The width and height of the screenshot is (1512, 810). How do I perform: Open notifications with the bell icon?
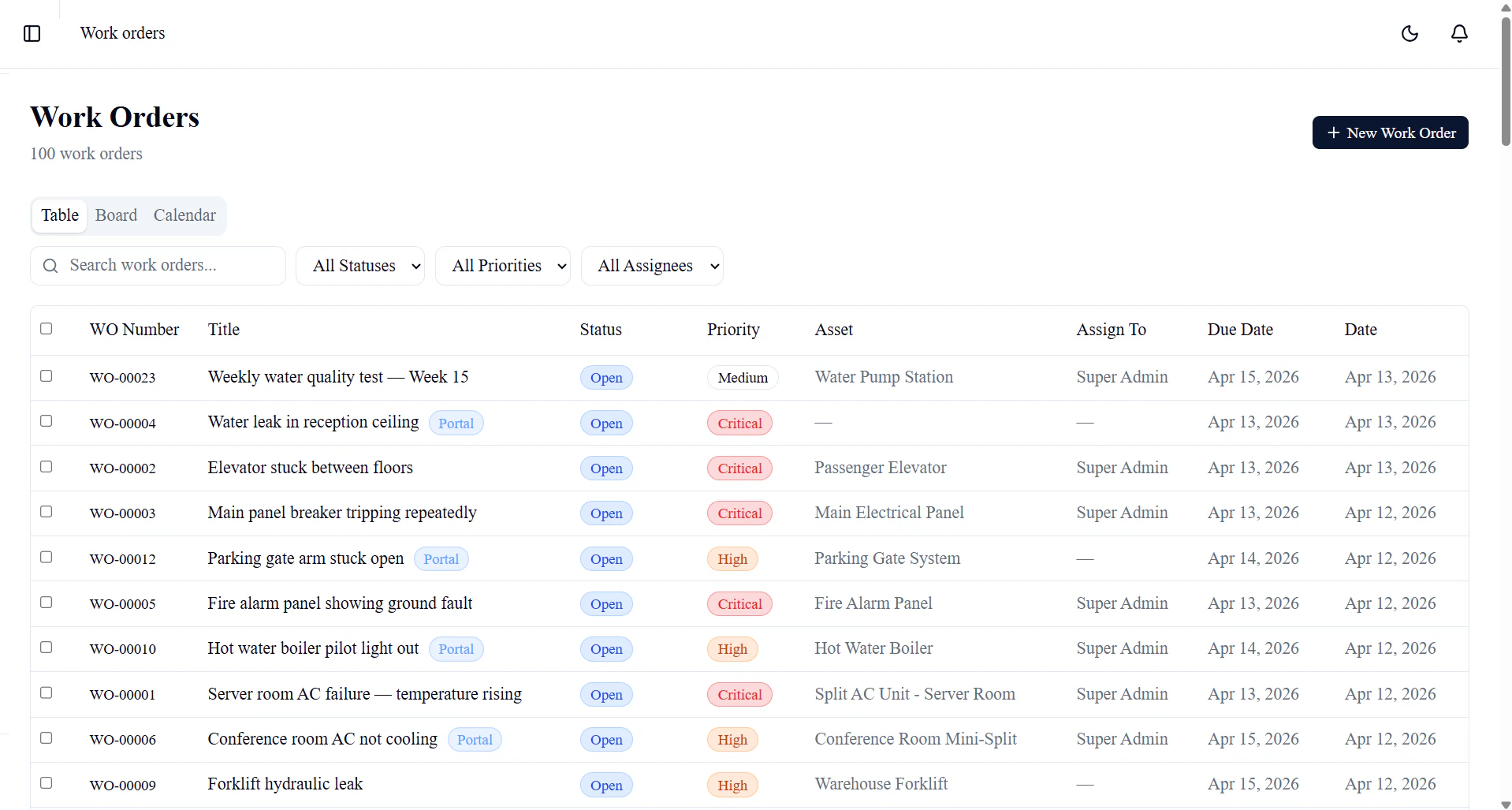pyautogui.click(x=1458, y=33)
